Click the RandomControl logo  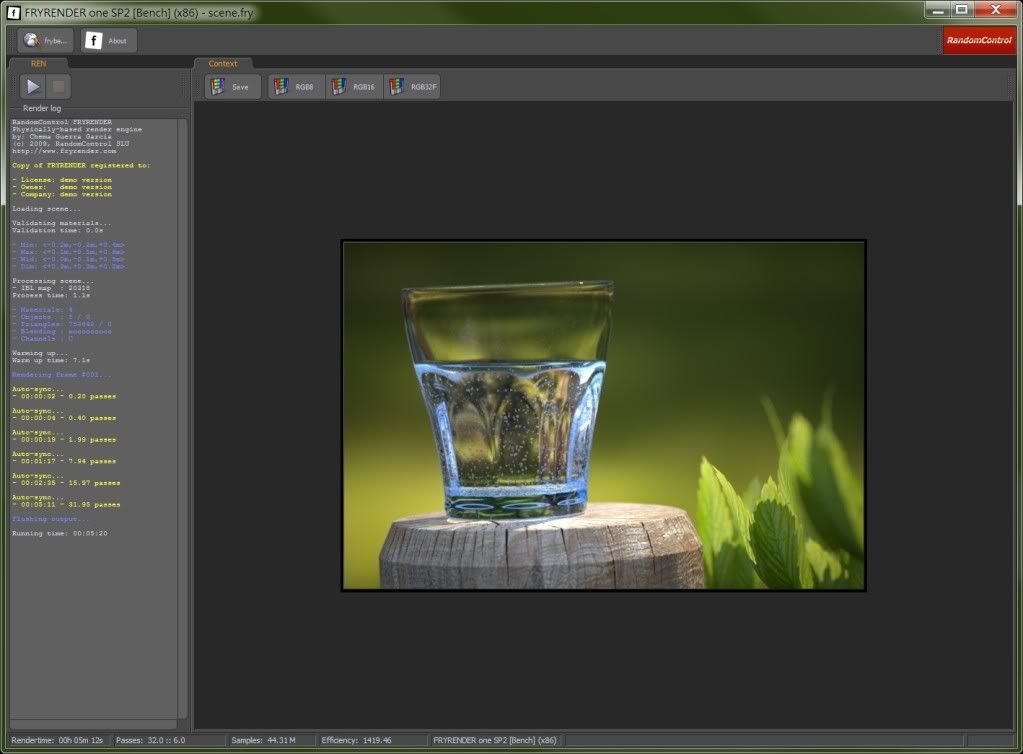[x=978, y=41]
